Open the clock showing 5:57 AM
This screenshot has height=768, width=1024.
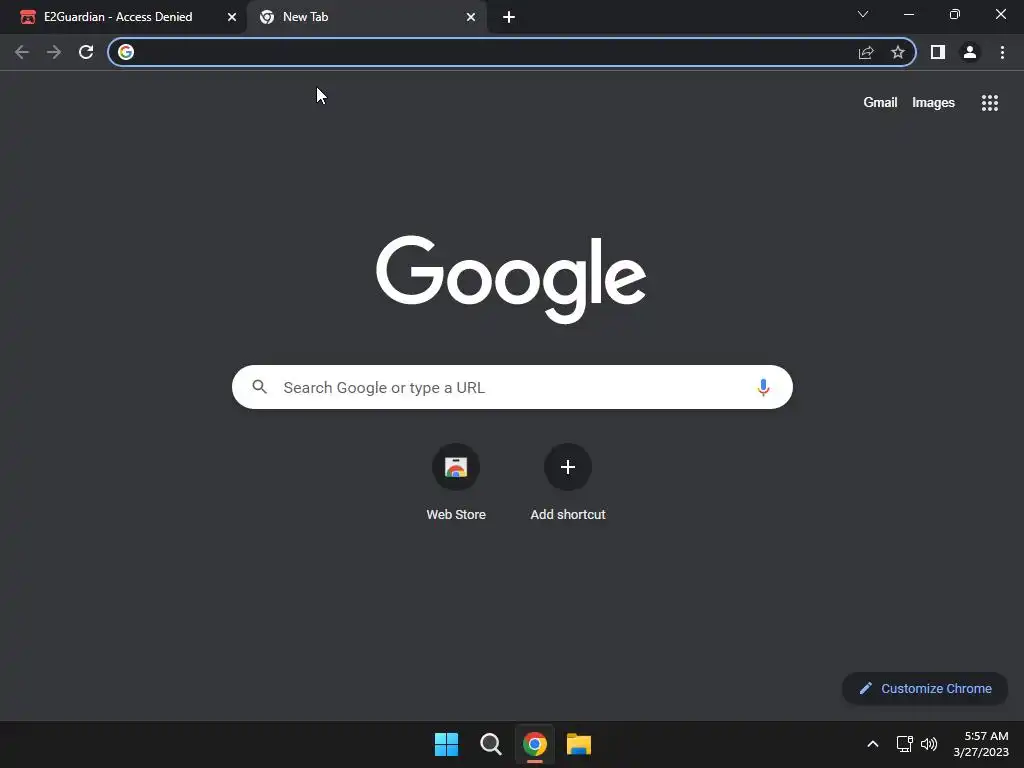981,744
